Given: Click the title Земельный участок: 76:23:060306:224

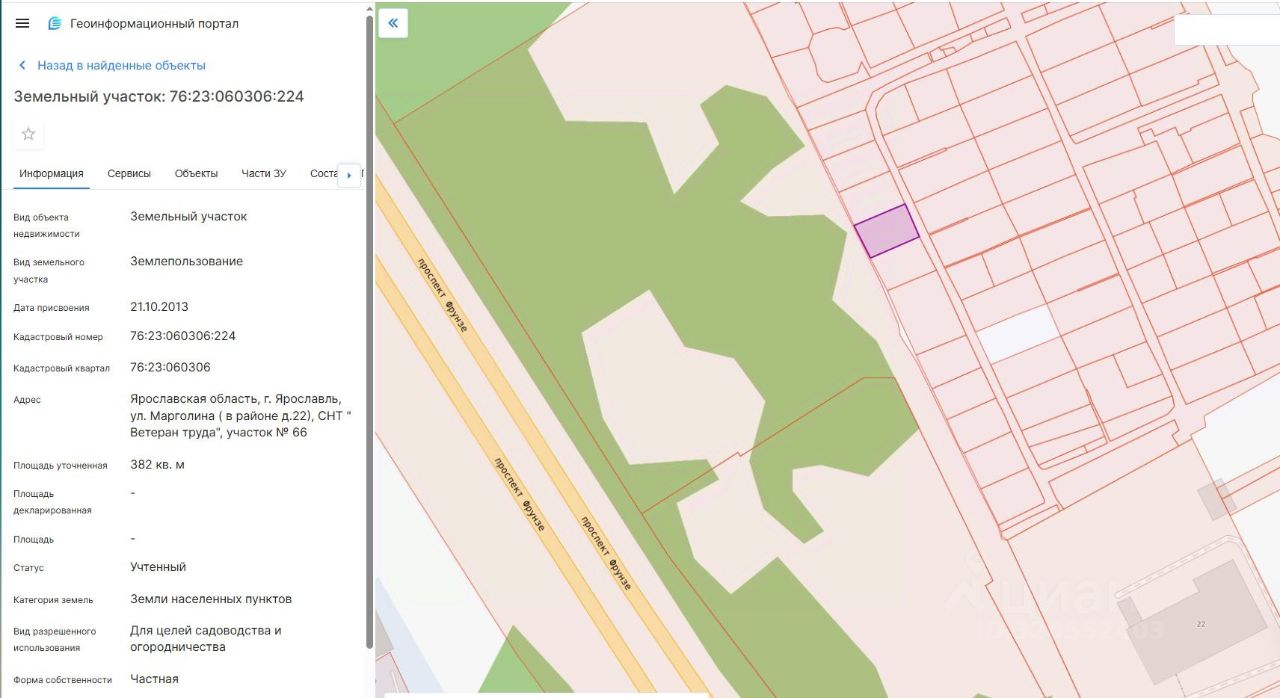Looking at the screenshot, I should click(158, 97).
